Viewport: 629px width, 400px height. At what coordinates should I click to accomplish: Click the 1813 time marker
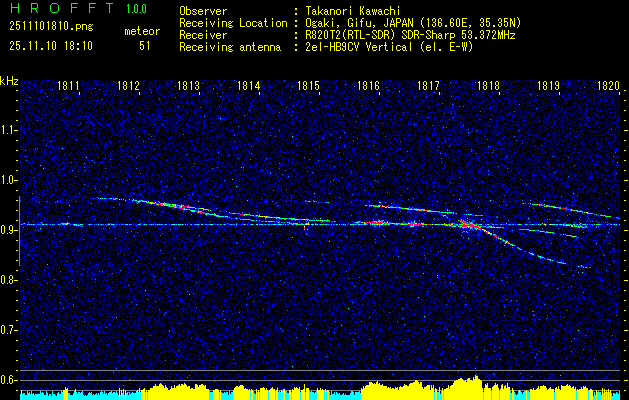coord(189,87)
